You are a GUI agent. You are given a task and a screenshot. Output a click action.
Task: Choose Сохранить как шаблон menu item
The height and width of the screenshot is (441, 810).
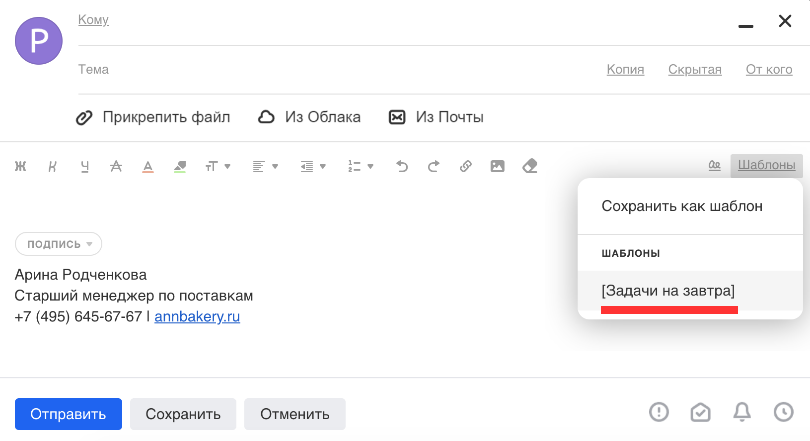click(x=682, y=206)
